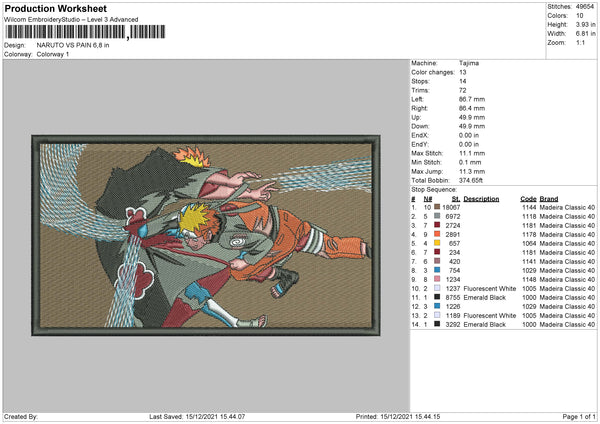Click the Min Stitch value '0.1 mm'
The height and width of the screenshot is (424, 600).
(470, 162)
